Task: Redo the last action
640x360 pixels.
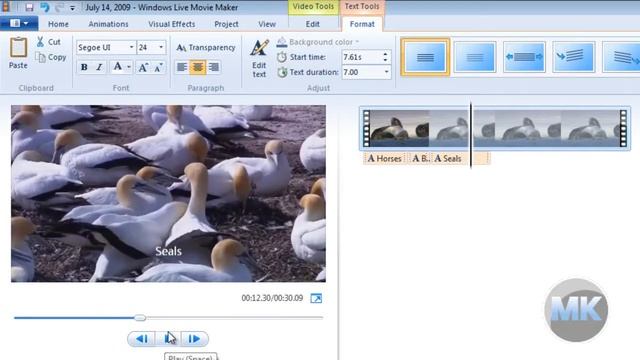Action: 59,7
